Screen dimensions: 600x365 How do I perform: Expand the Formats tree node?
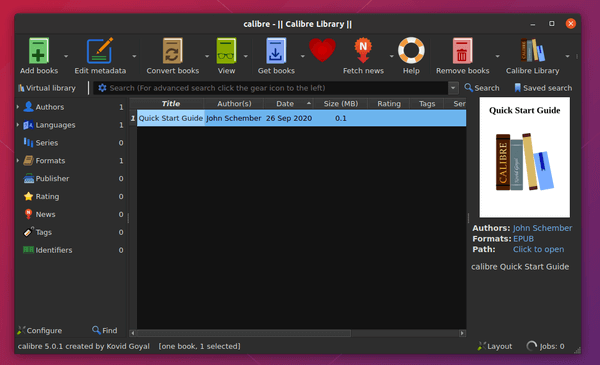pos(18,161)
